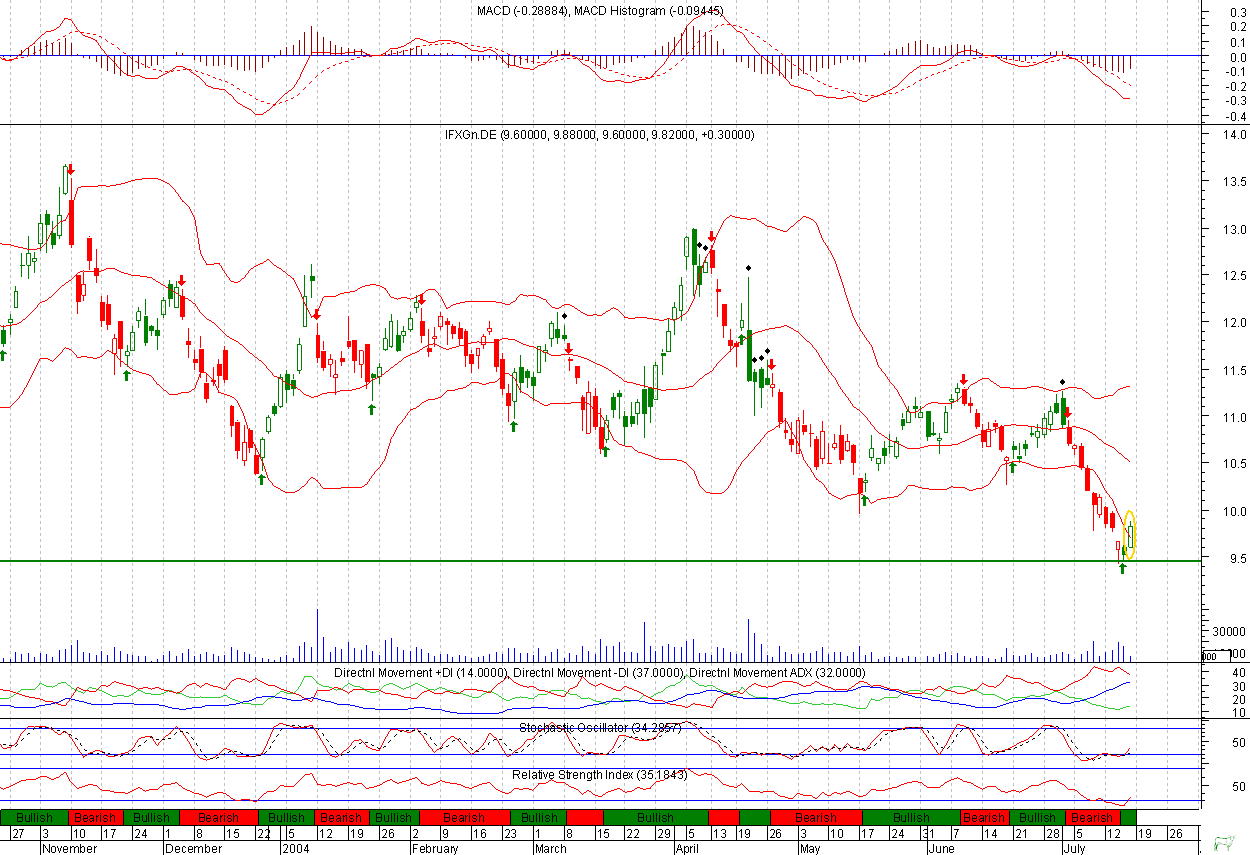Image resolution: width=1250 pixels, height=855 pixels.
Task: Click the December month label
Action: (x=194, y=848)
